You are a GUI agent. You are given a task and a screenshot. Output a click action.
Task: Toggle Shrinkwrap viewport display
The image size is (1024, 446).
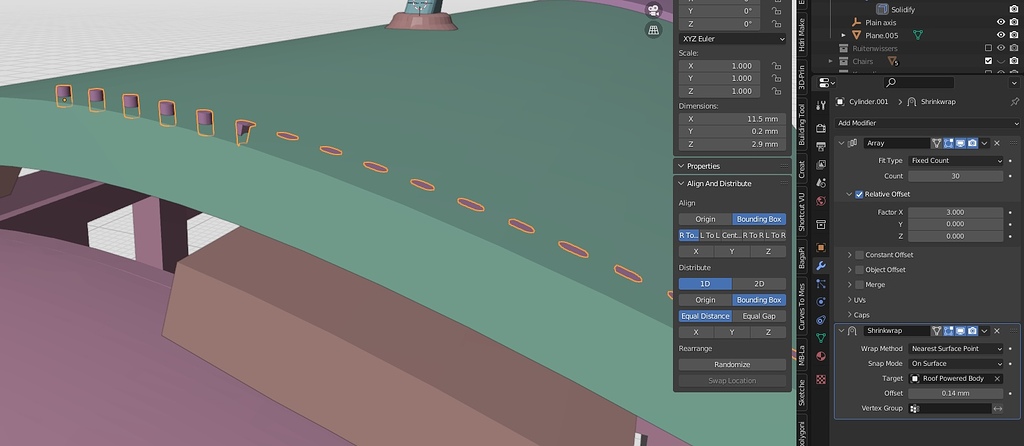click(960, 331)
